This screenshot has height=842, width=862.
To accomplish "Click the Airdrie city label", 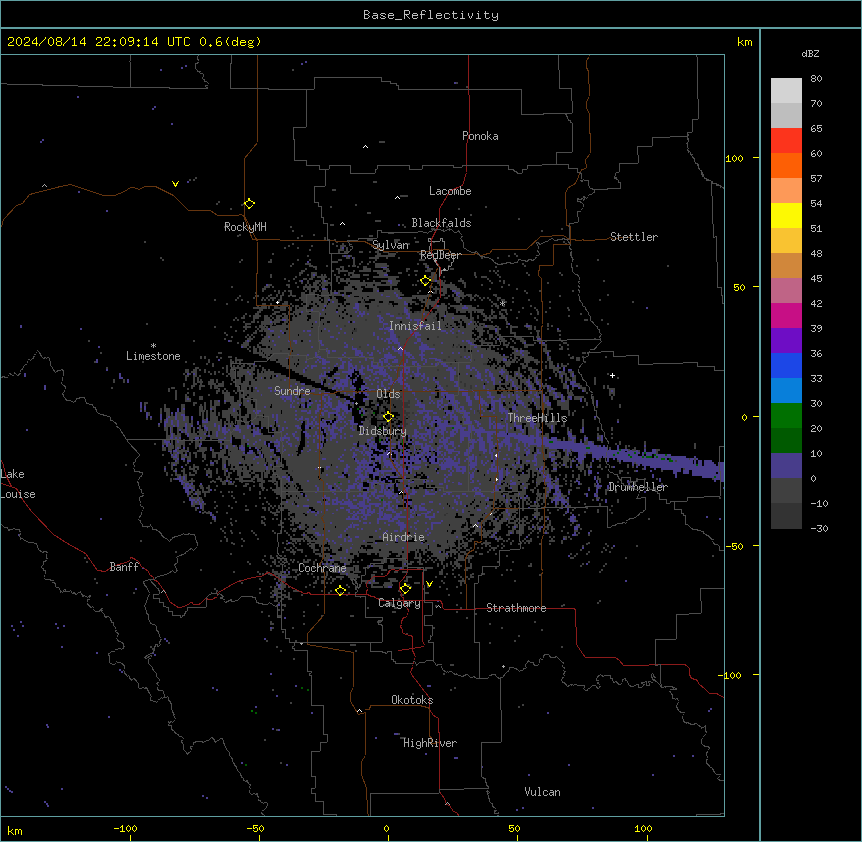I will click(x=404, y=537).
